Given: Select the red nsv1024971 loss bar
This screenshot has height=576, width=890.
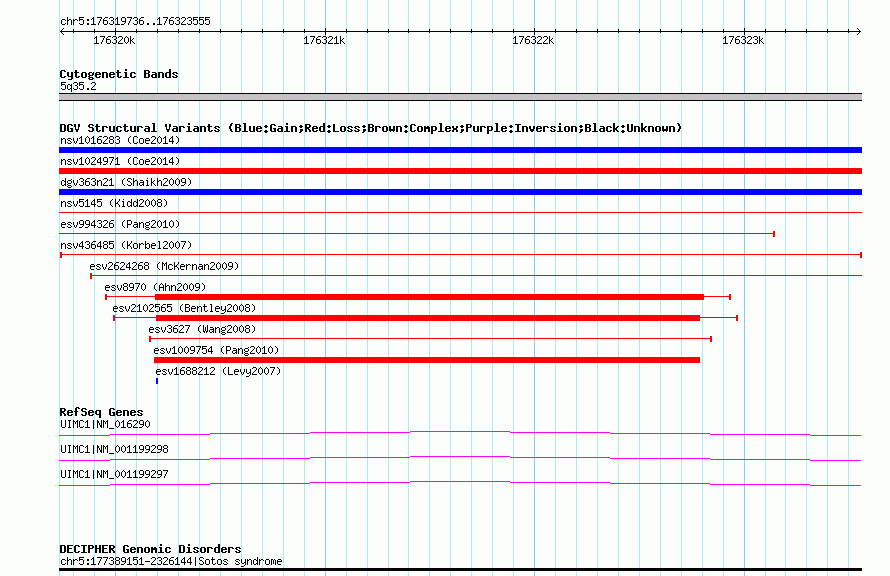Looking at the screenshot, I should pos(460,171).
